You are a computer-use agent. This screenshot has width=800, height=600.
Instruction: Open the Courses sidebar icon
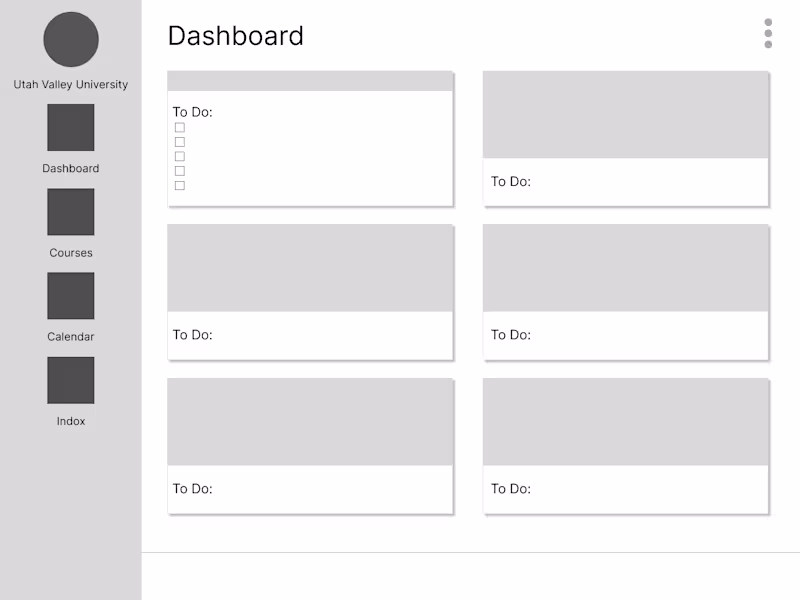tap(71, 212)
